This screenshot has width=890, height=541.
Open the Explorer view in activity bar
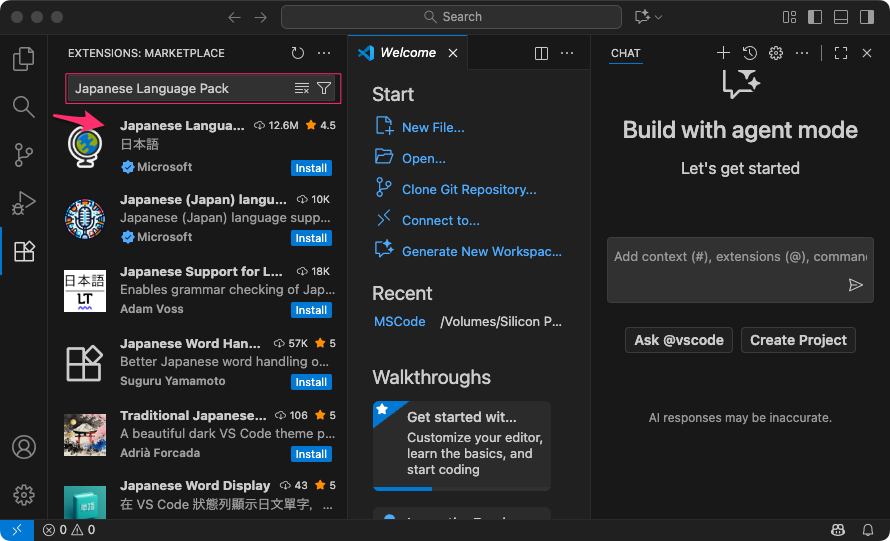[24, 59]
